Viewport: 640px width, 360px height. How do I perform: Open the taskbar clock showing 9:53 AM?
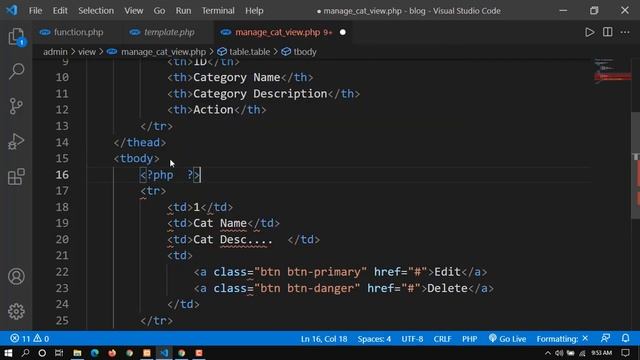click(x=602, y=353)
